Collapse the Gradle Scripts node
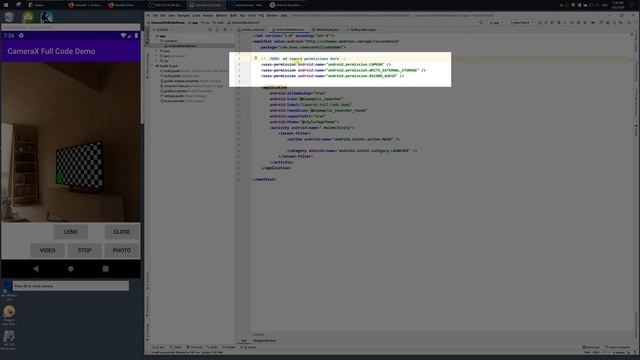The height and width of the screenshot is (360, 640). tap(153, 66)
